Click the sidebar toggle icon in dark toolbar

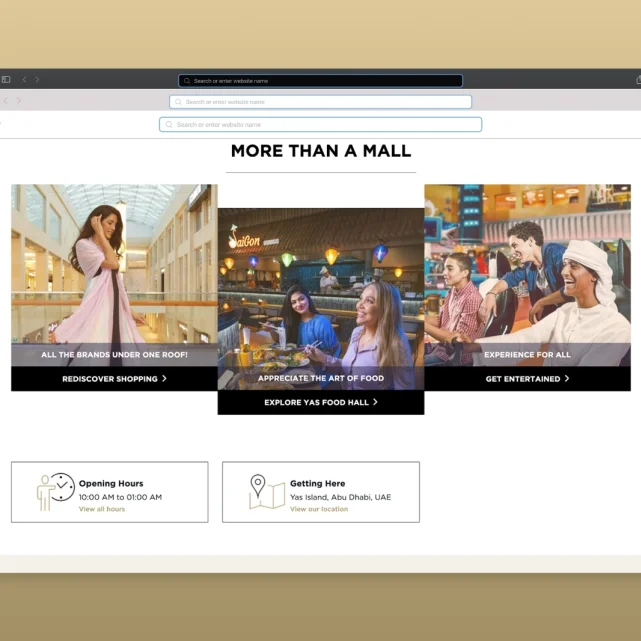(x=6, y=80)
